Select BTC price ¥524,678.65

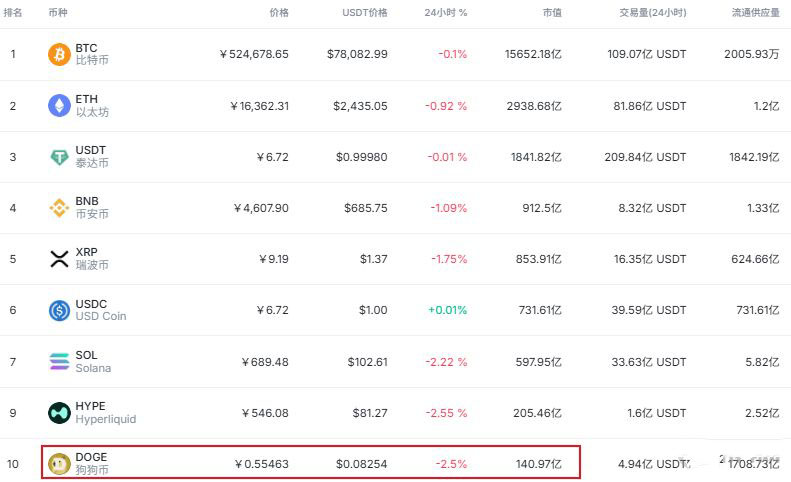tap(254, 54)
